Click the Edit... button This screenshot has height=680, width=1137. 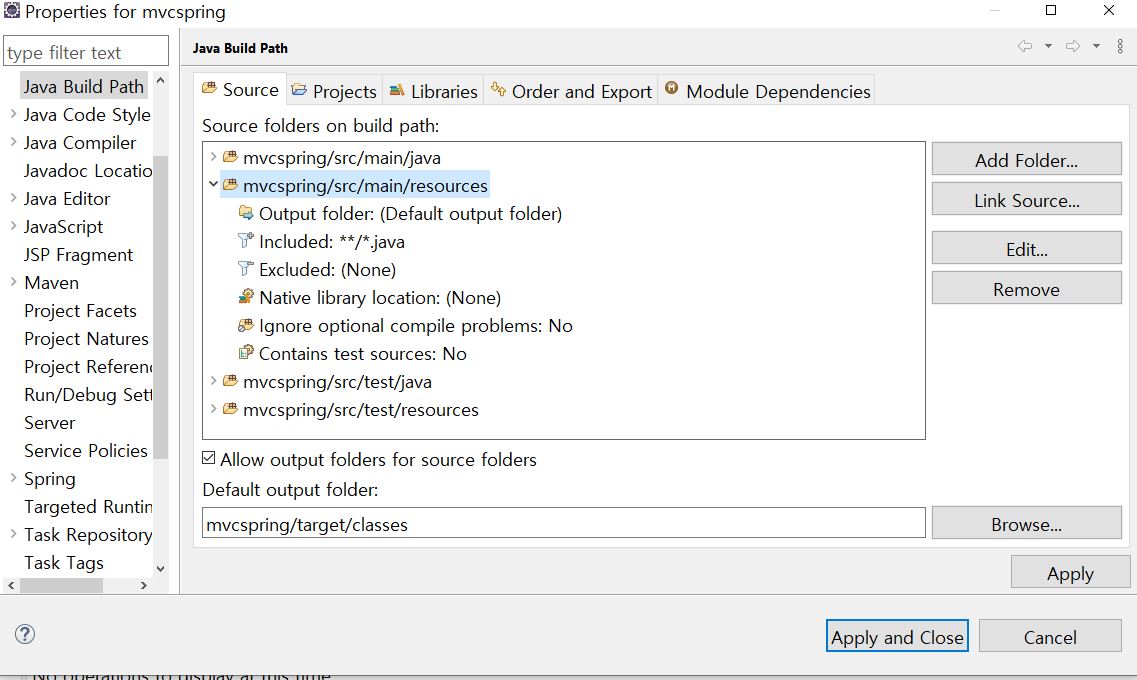point(1026,249)
